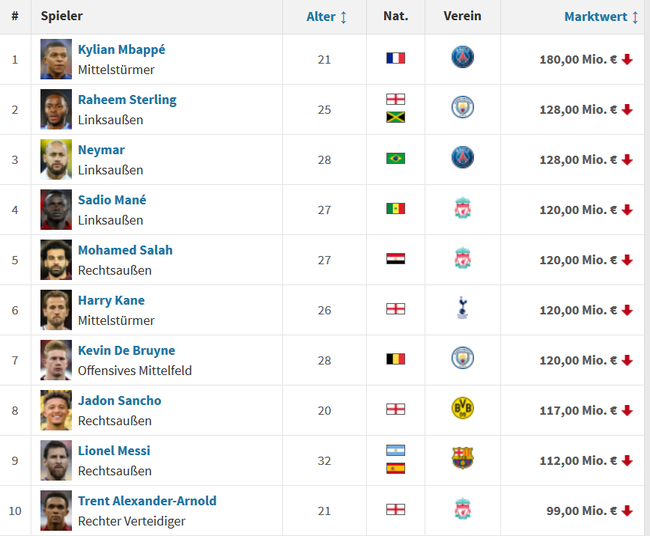
Task: Click the Belgium flag for Kevin De Bruyne
Action: click(395, 359)
